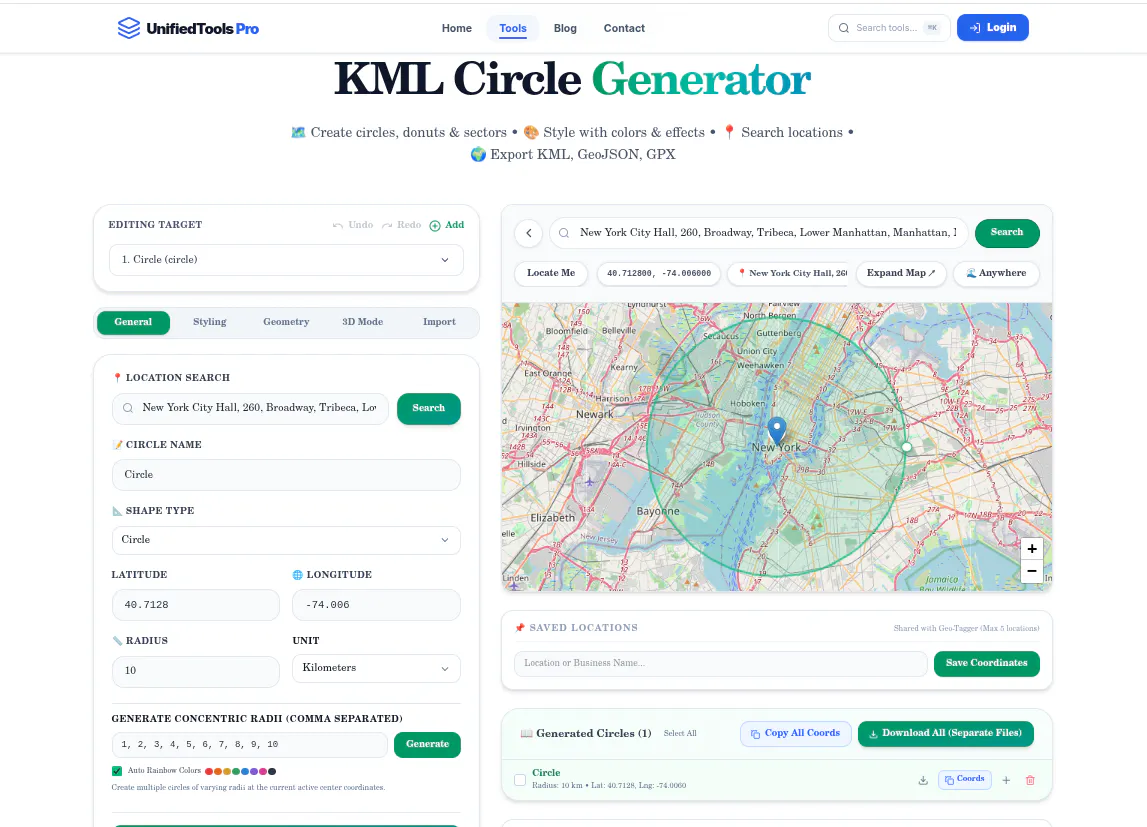Viewport: 1147px width, 827px height.
Task: Zoom in on the map
Action: [x=1031, y=548]
